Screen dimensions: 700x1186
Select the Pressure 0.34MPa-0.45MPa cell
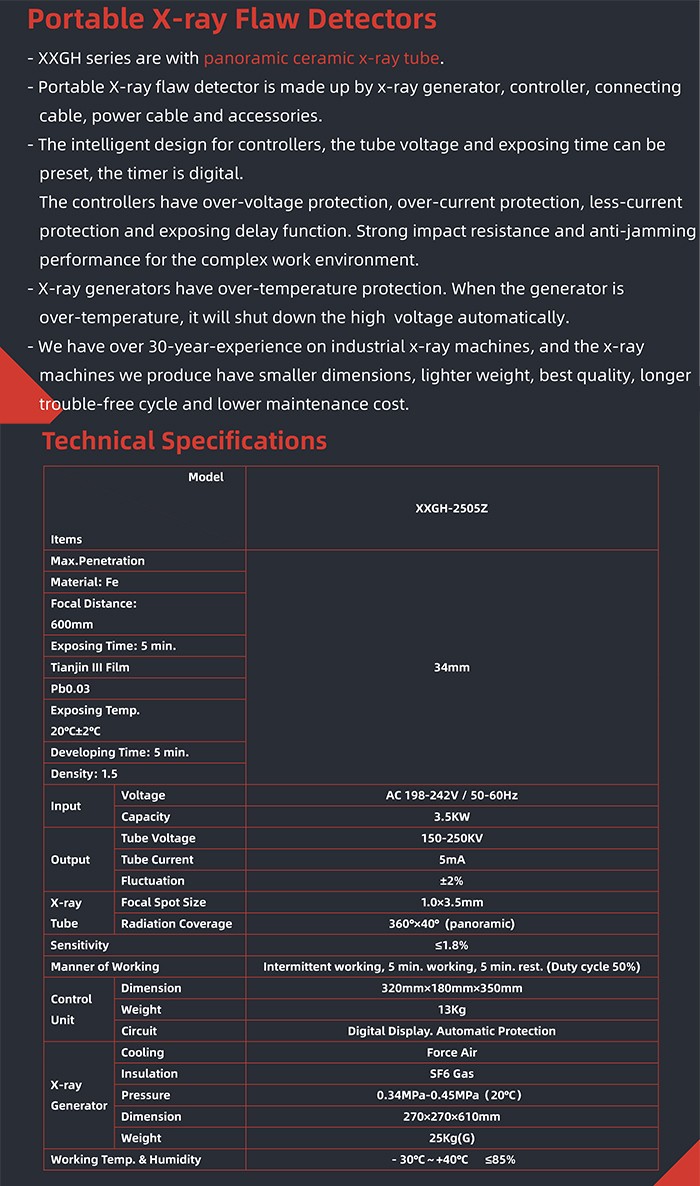[x=452, y=1094]
